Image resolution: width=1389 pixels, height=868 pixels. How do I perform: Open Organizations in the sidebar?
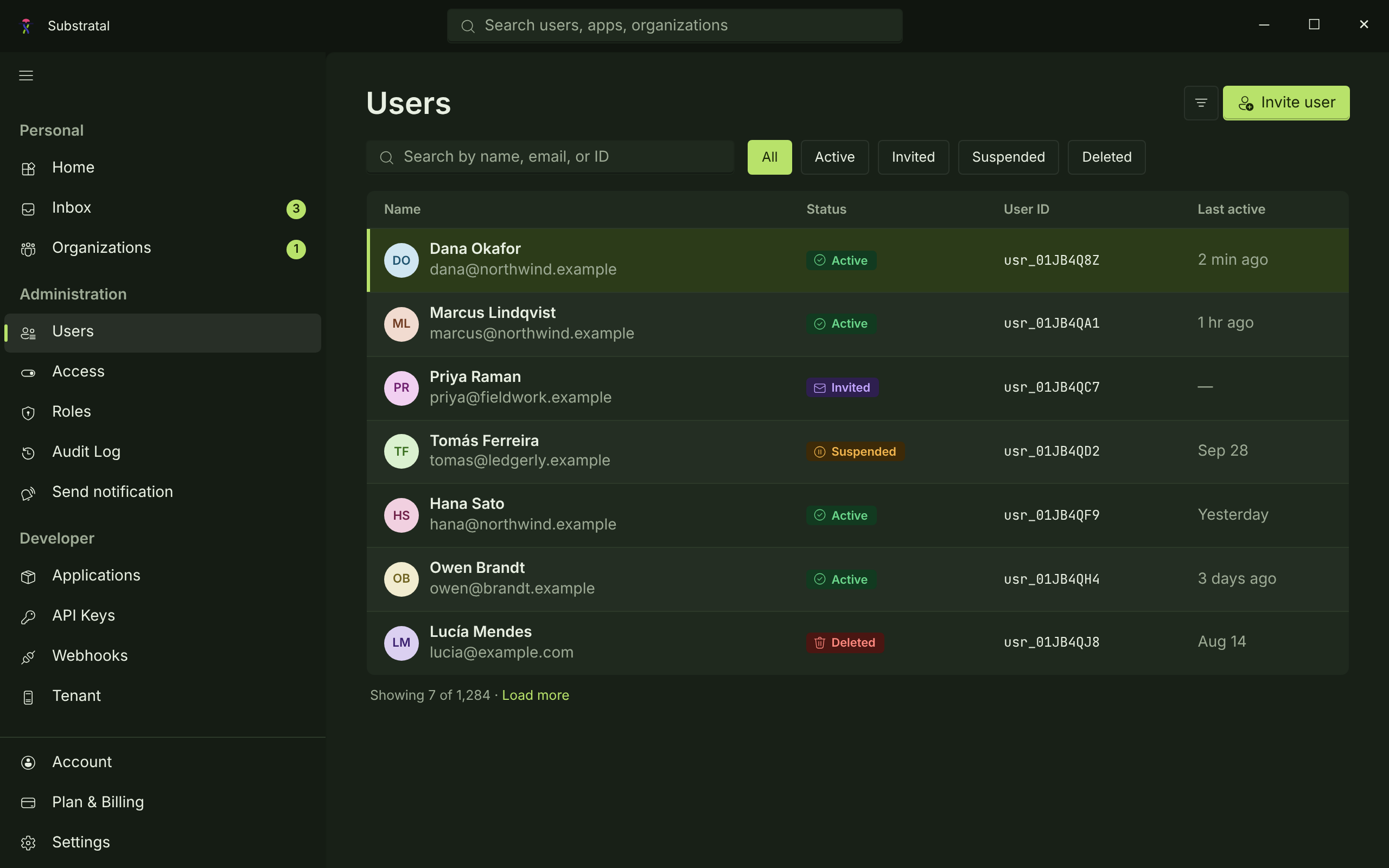click(x=162, y=248)
